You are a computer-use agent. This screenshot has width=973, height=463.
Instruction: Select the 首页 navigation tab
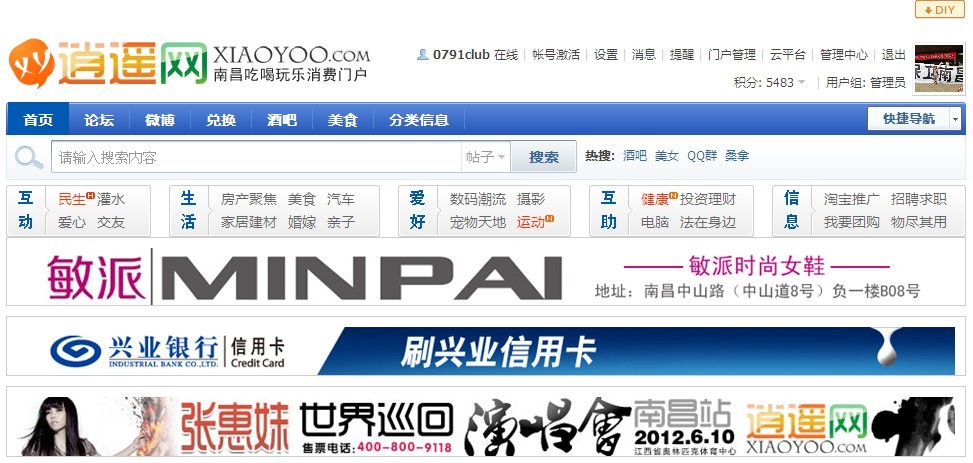pyautogui.click(x=38, y=120)
